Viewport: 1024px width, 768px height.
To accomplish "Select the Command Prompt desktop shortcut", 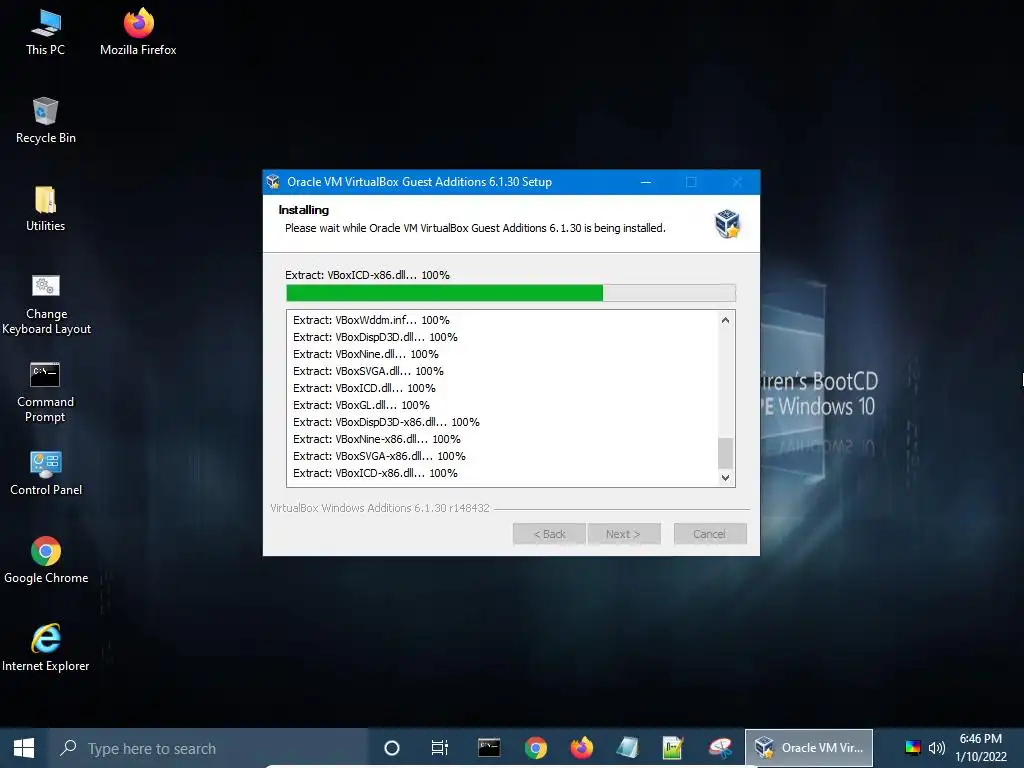I will (x=45, y=392).
